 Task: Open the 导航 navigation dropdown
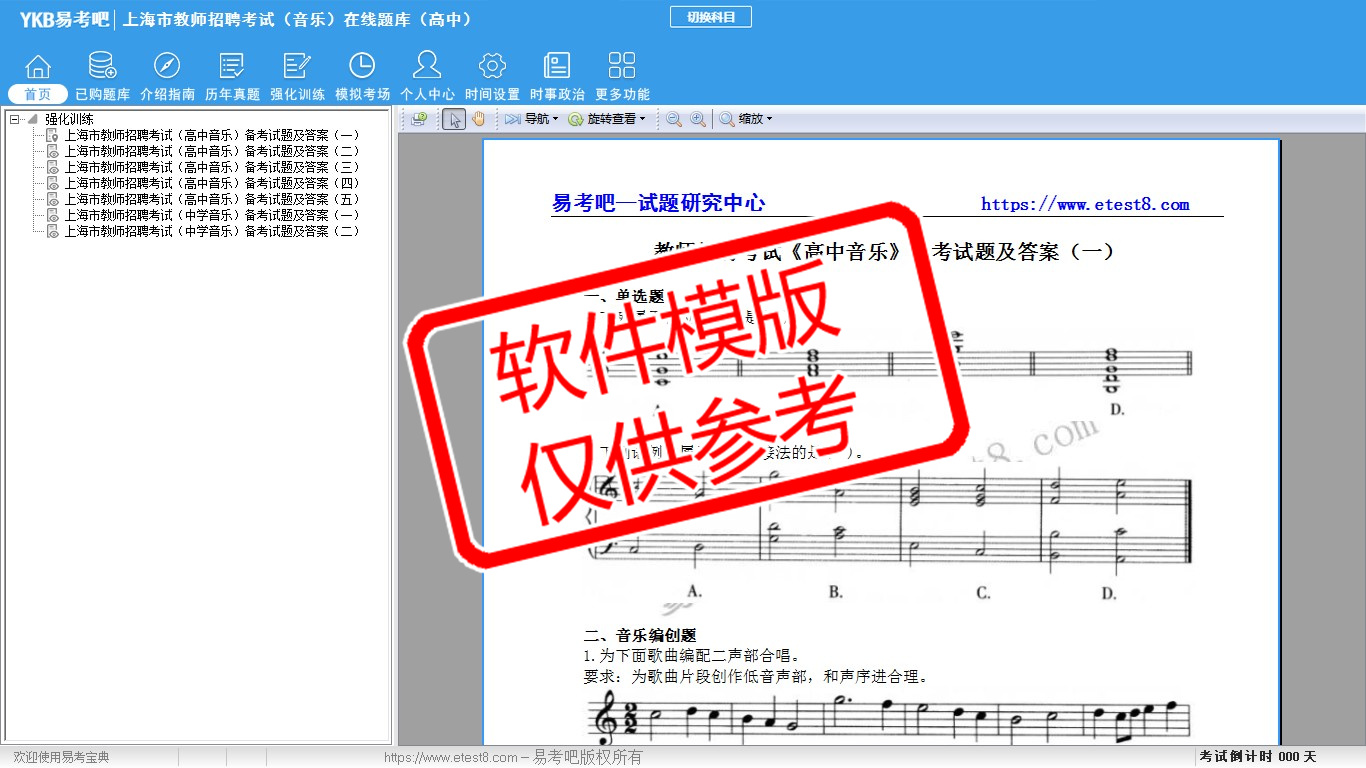(531, 119)
